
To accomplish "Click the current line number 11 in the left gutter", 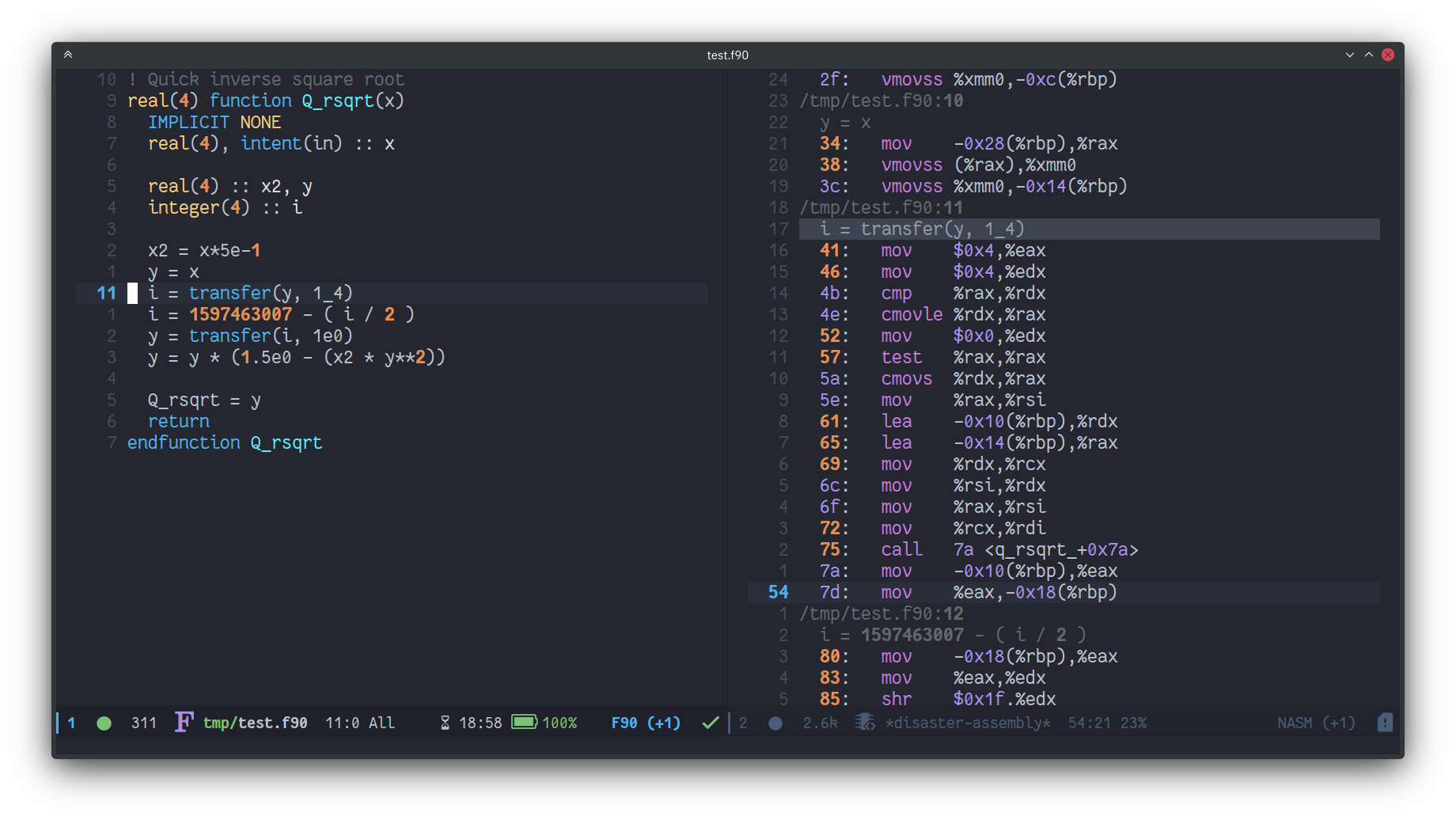I will [106, 293].
